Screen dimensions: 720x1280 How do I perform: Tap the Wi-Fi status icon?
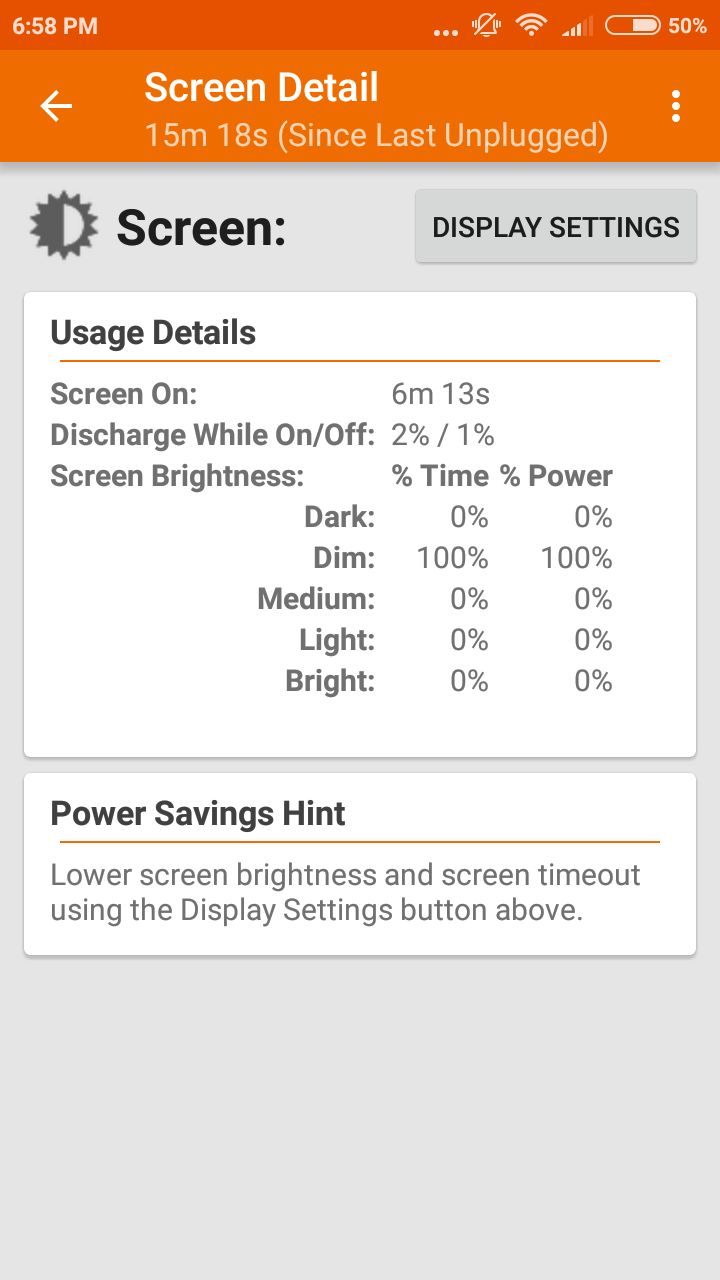pyautogui.click(x=531, y=25)
